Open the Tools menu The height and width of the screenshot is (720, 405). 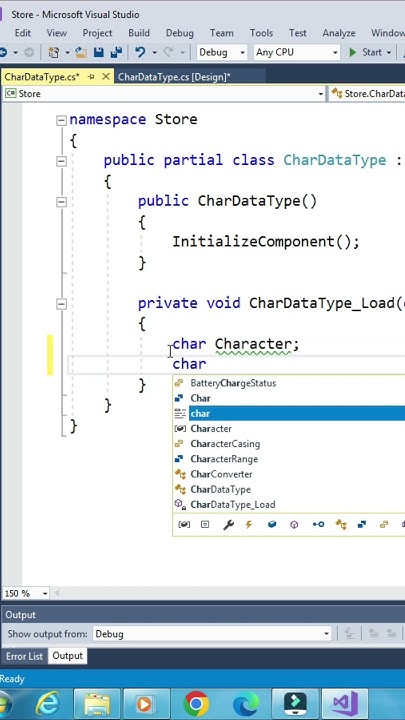(261, 33)
